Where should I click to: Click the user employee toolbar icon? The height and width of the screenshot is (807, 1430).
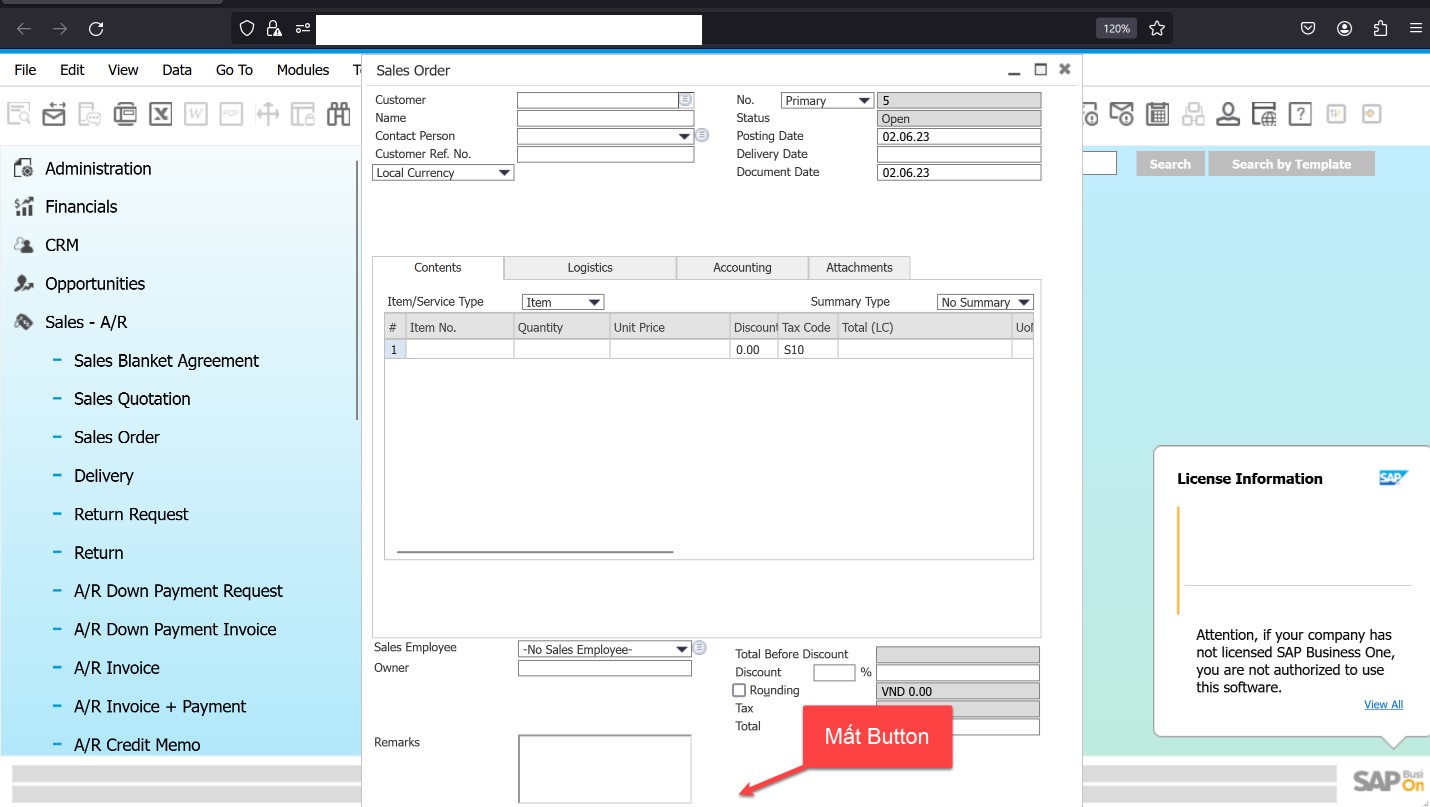[x=1228, y=113]
